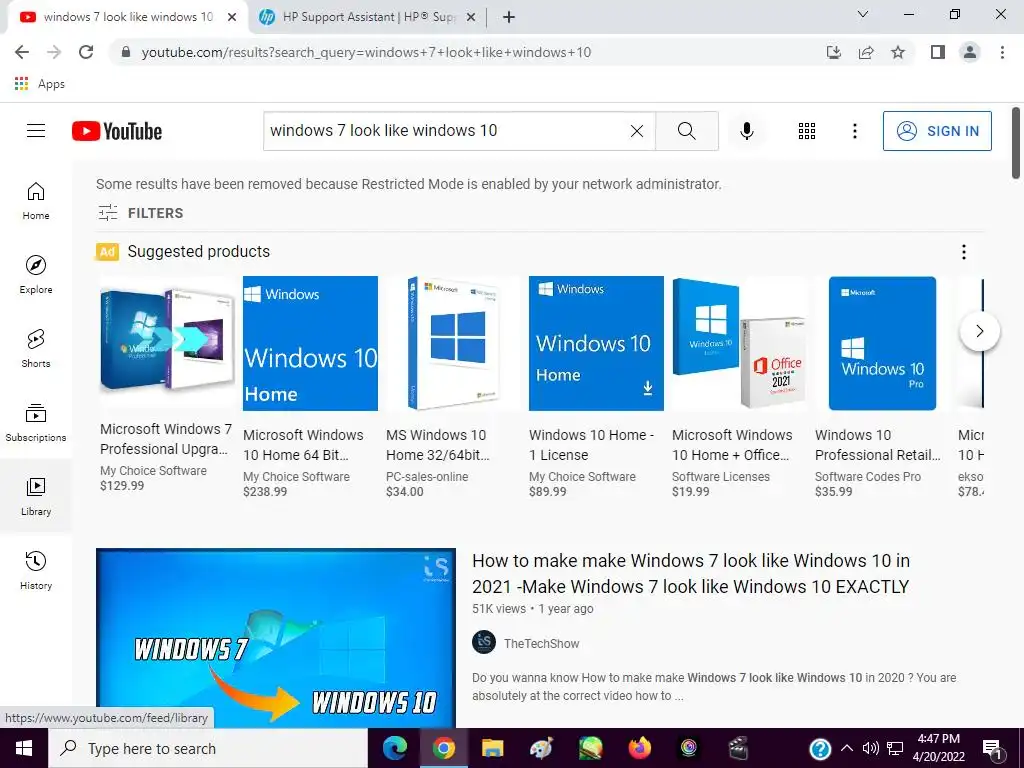Click the page vertical scrollbar
The image size is (1024, 768).
1016,142
